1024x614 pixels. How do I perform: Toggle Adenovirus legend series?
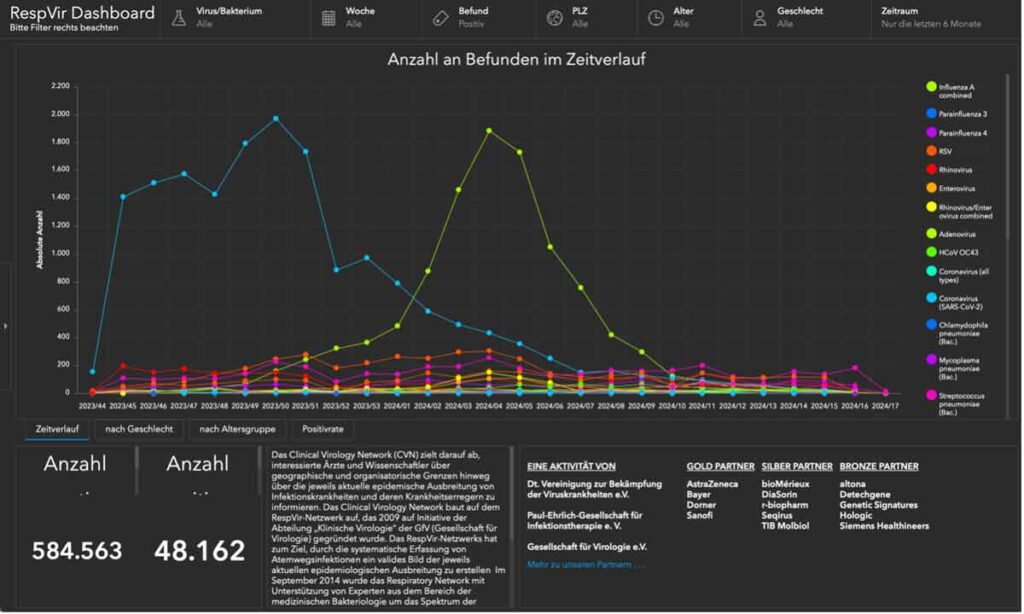pyautogui.click(x=951, y=234)
